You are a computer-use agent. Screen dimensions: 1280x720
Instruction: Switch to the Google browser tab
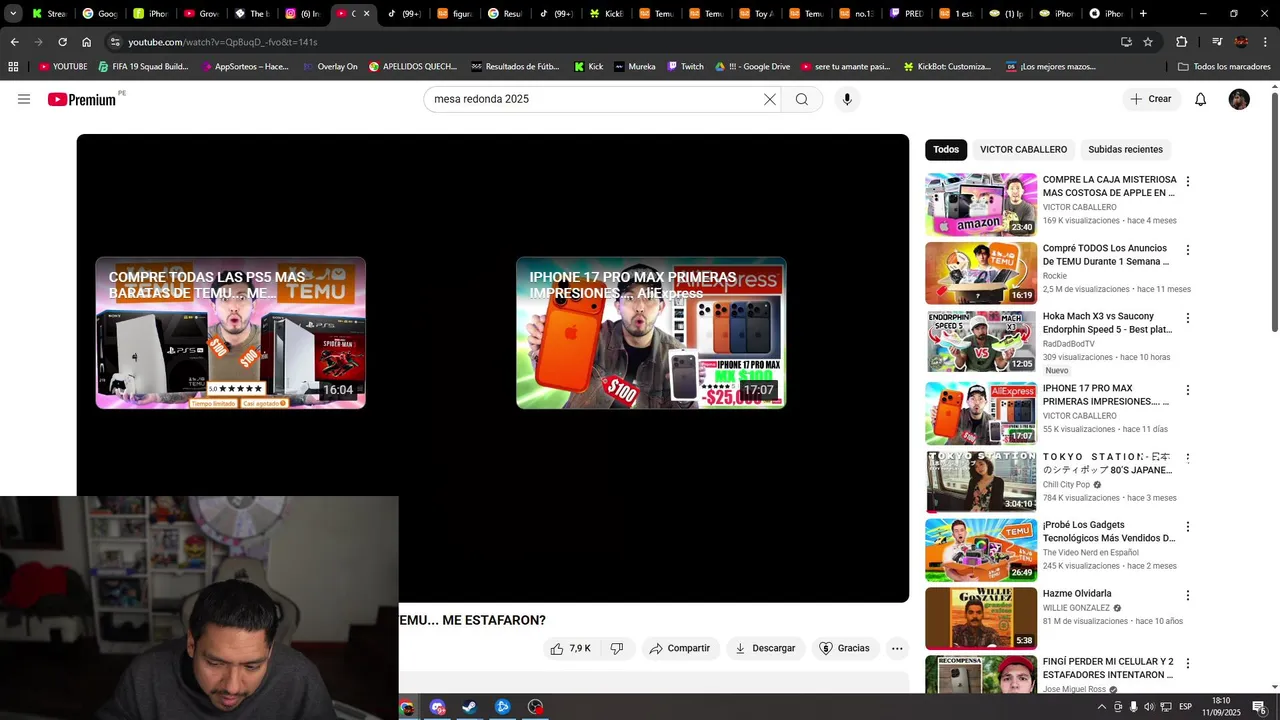[x=100, y=14]
